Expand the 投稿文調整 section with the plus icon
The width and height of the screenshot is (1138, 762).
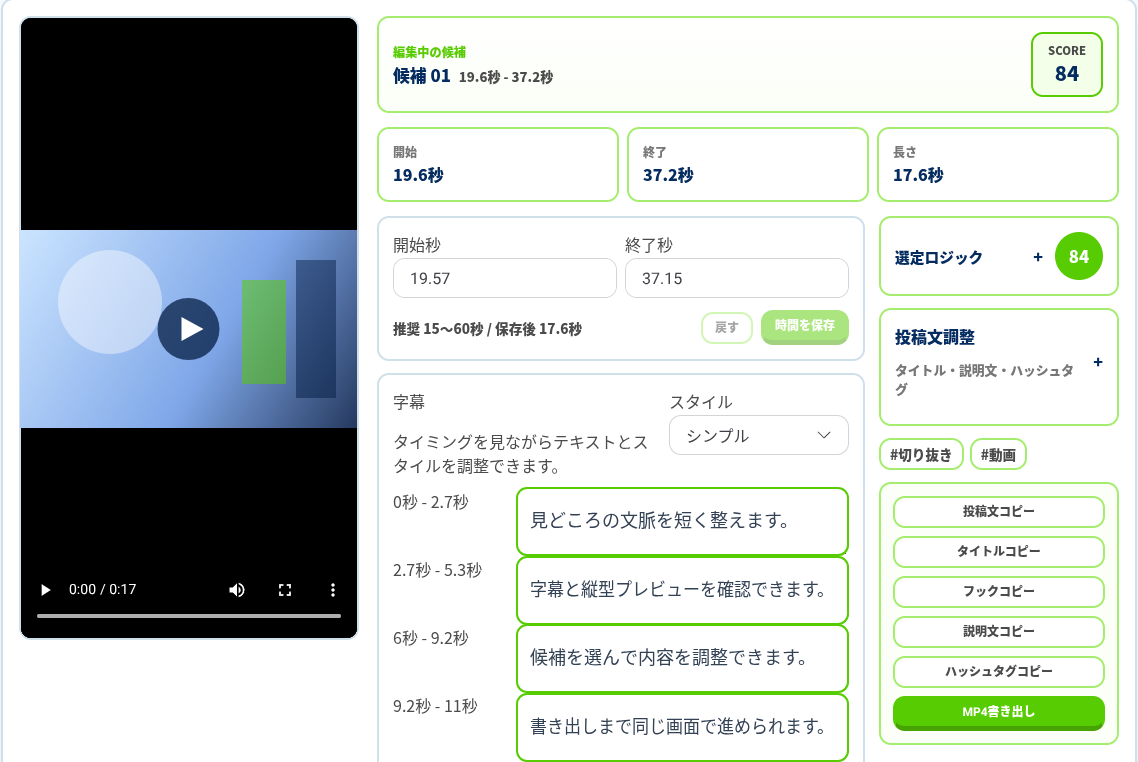[x=1098, y=361]
